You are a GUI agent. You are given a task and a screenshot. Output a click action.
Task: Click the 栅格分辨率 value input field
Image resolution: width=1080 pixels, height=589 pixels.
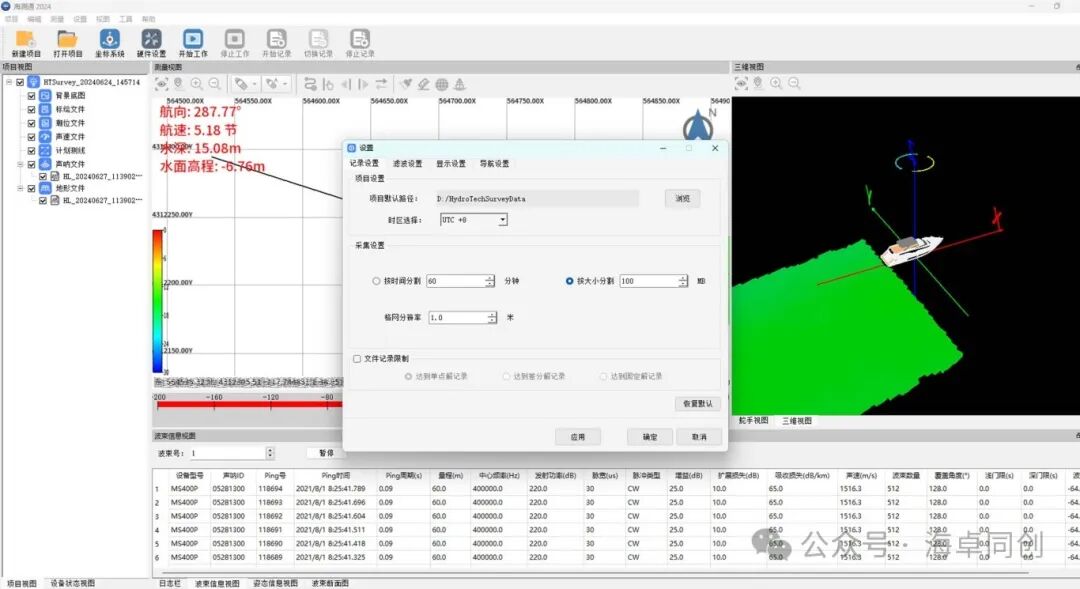[x=457, y=317]
